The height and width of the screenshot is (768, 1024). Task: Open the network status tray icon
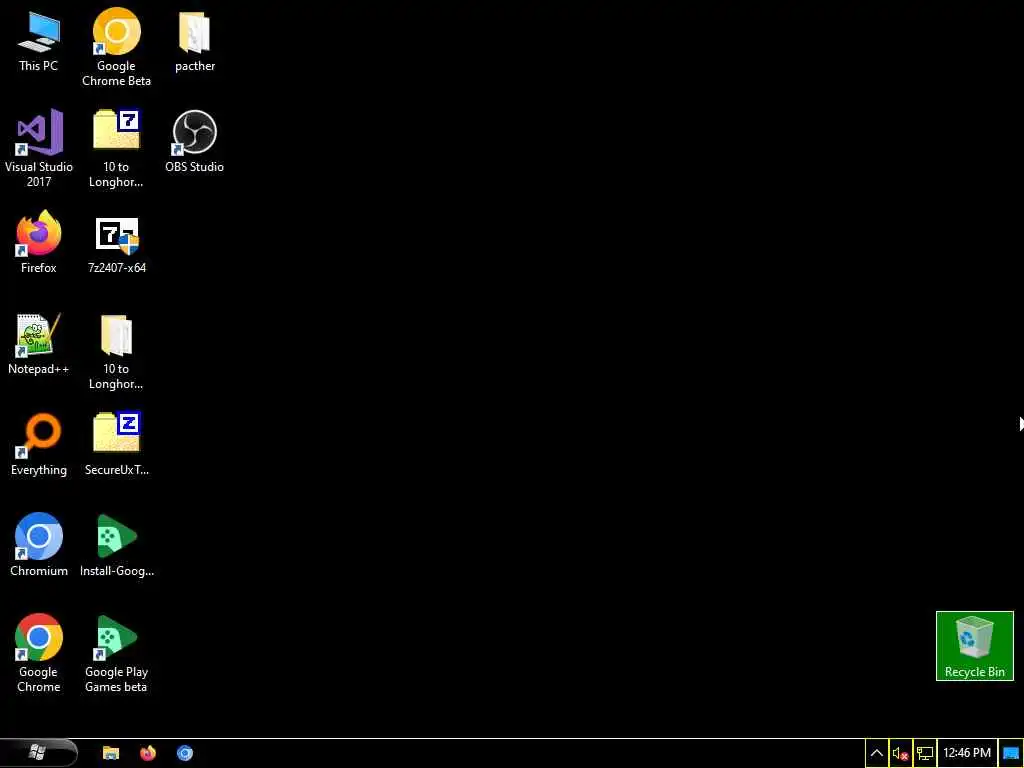click(925, 754)
